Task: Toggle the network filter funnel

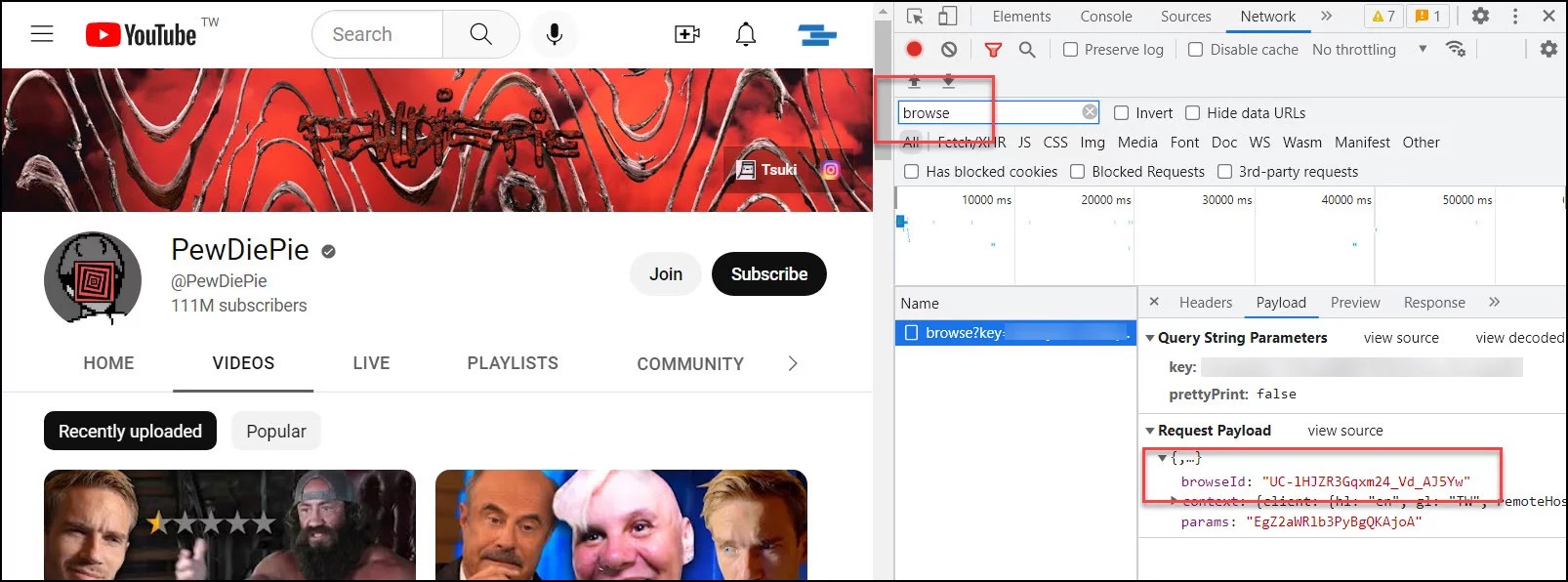Action: pyautogui.click(x=993, y=50)
